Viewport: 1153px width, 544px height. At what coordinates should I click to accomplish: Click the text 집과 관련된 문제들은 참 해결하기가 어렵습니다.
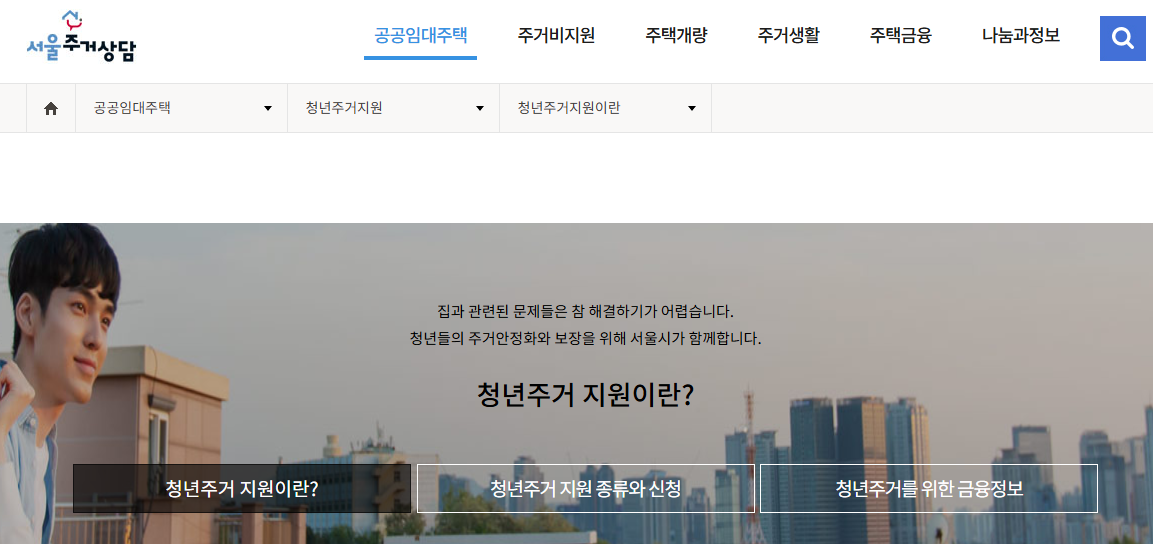click(x=585, y=311)
